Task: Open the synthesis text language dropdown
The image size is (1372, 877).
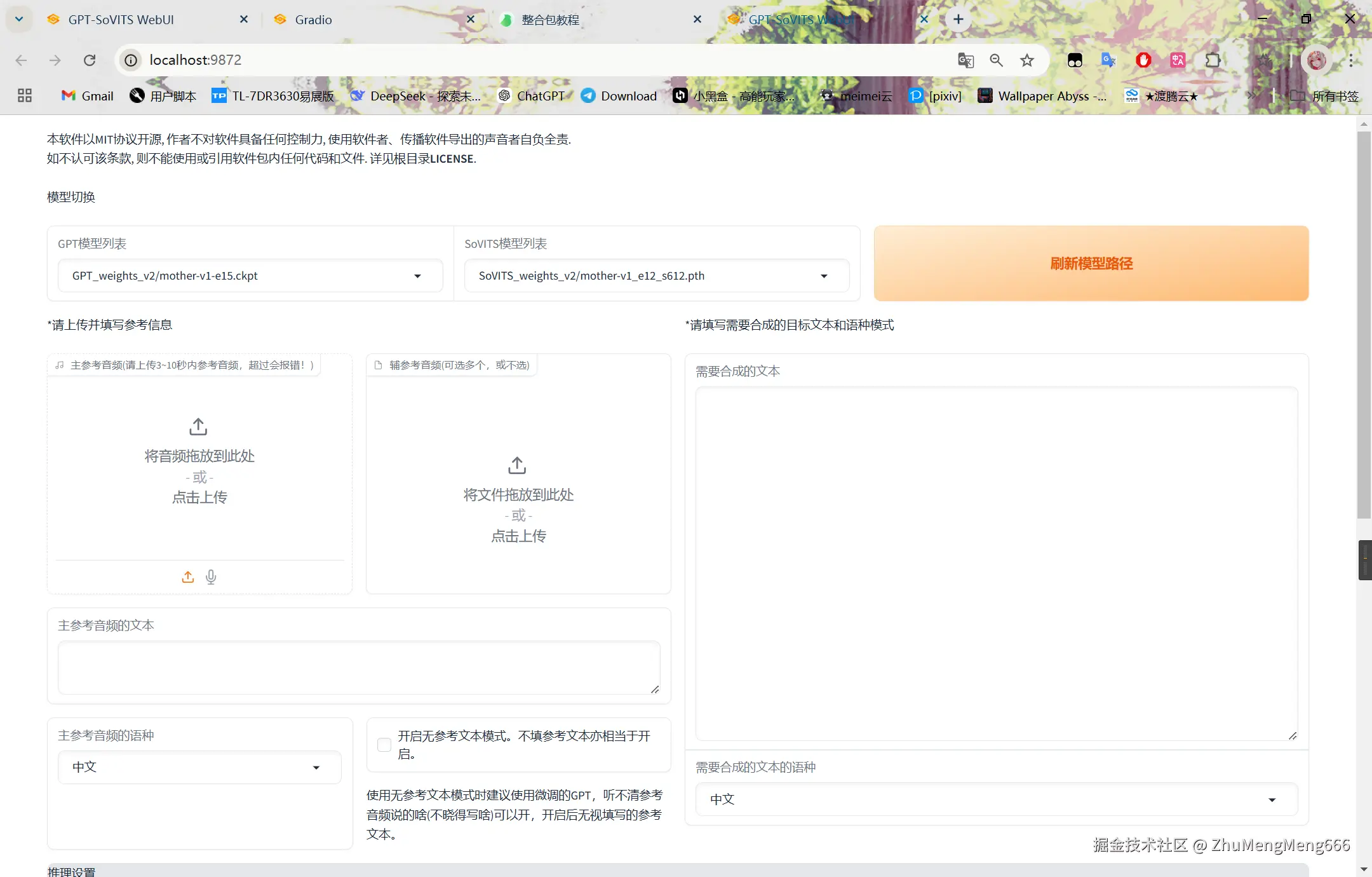Action: 996,799
